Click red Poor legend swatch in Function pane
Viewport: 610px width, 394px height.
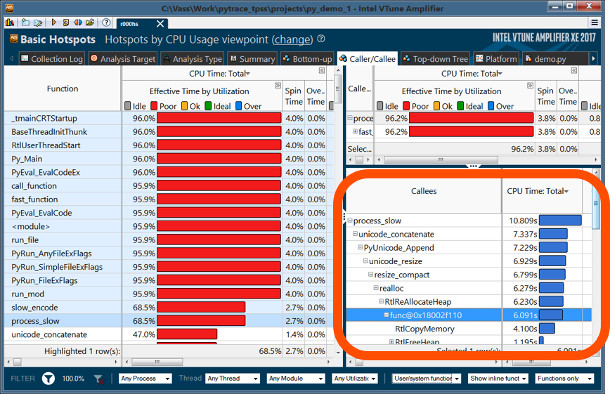click(154, 106)
